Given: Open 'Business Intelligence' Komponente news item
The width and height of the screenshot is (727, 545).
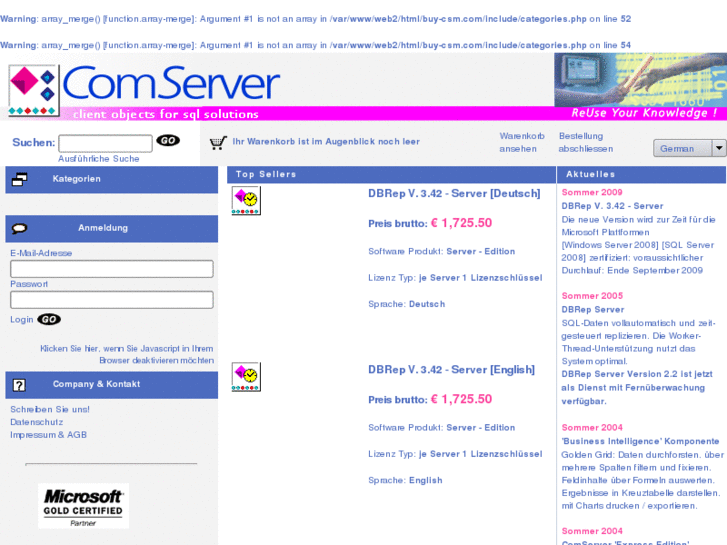Looking at the screenshot, I should pos(640,441).
